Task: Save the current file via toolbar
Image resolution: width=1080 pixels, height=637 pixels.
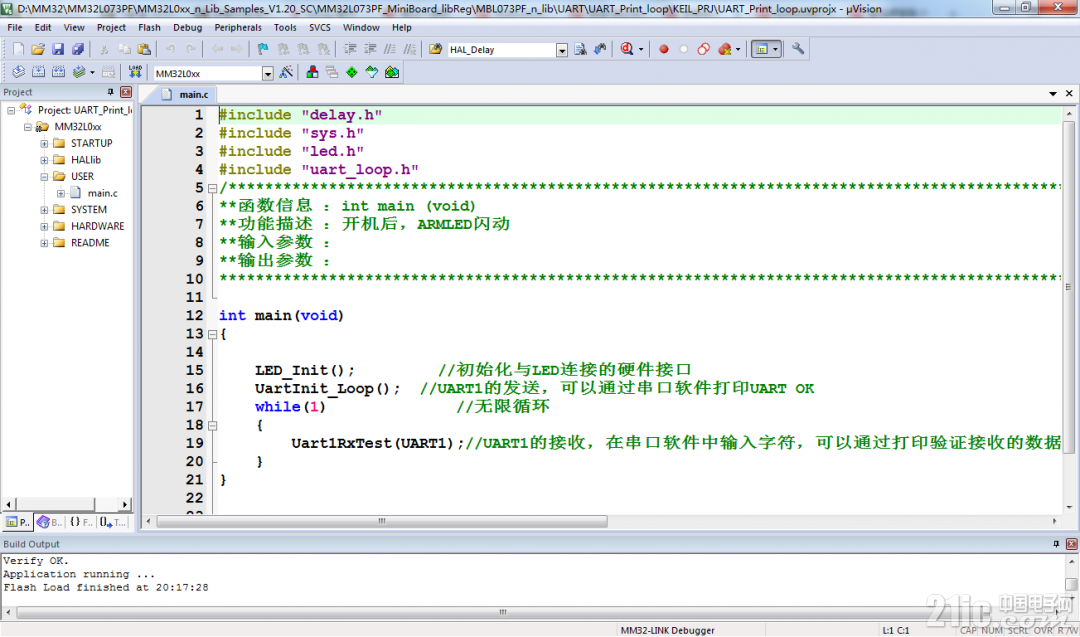Action: (58, 50)
